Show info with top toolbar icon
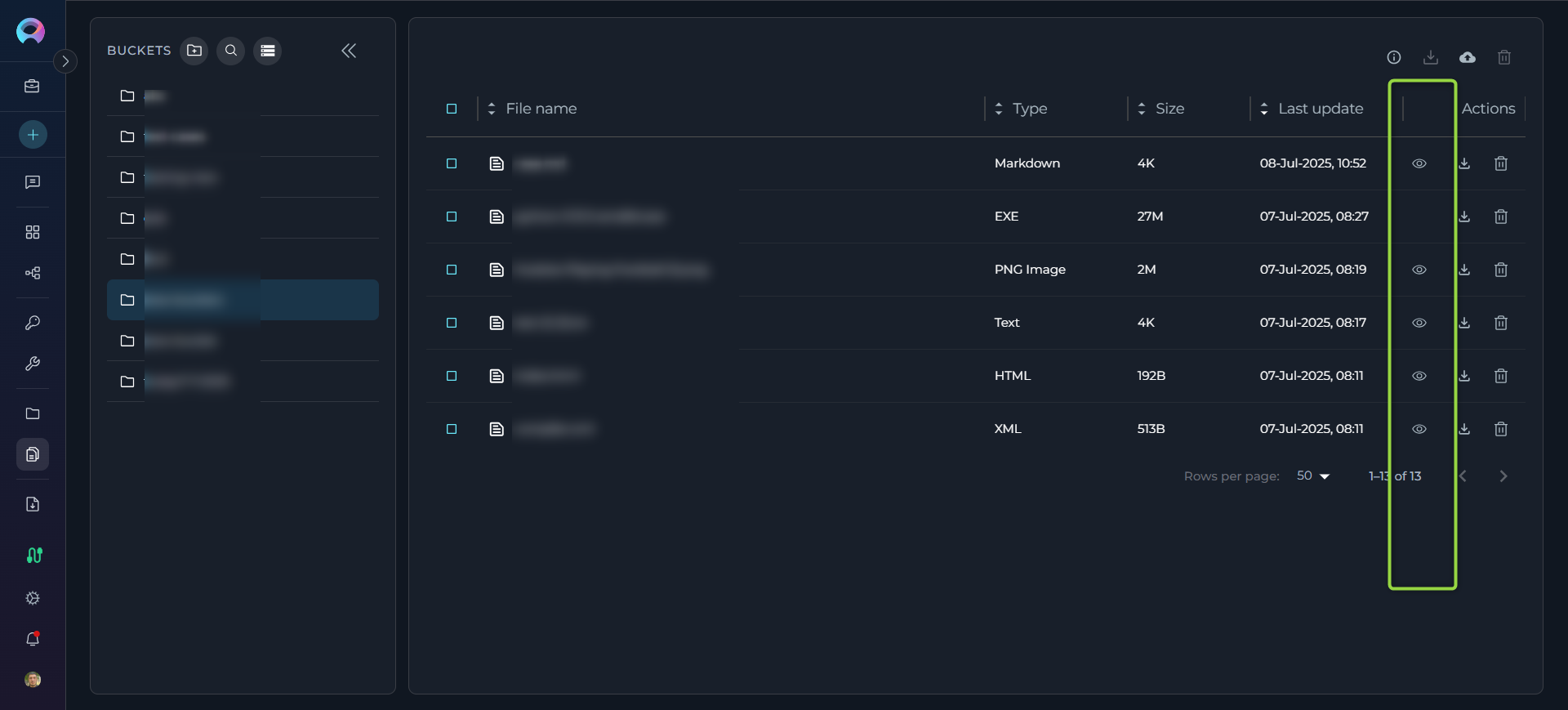The height and width of the screenshot is (710, 1568). [1394, 57]
